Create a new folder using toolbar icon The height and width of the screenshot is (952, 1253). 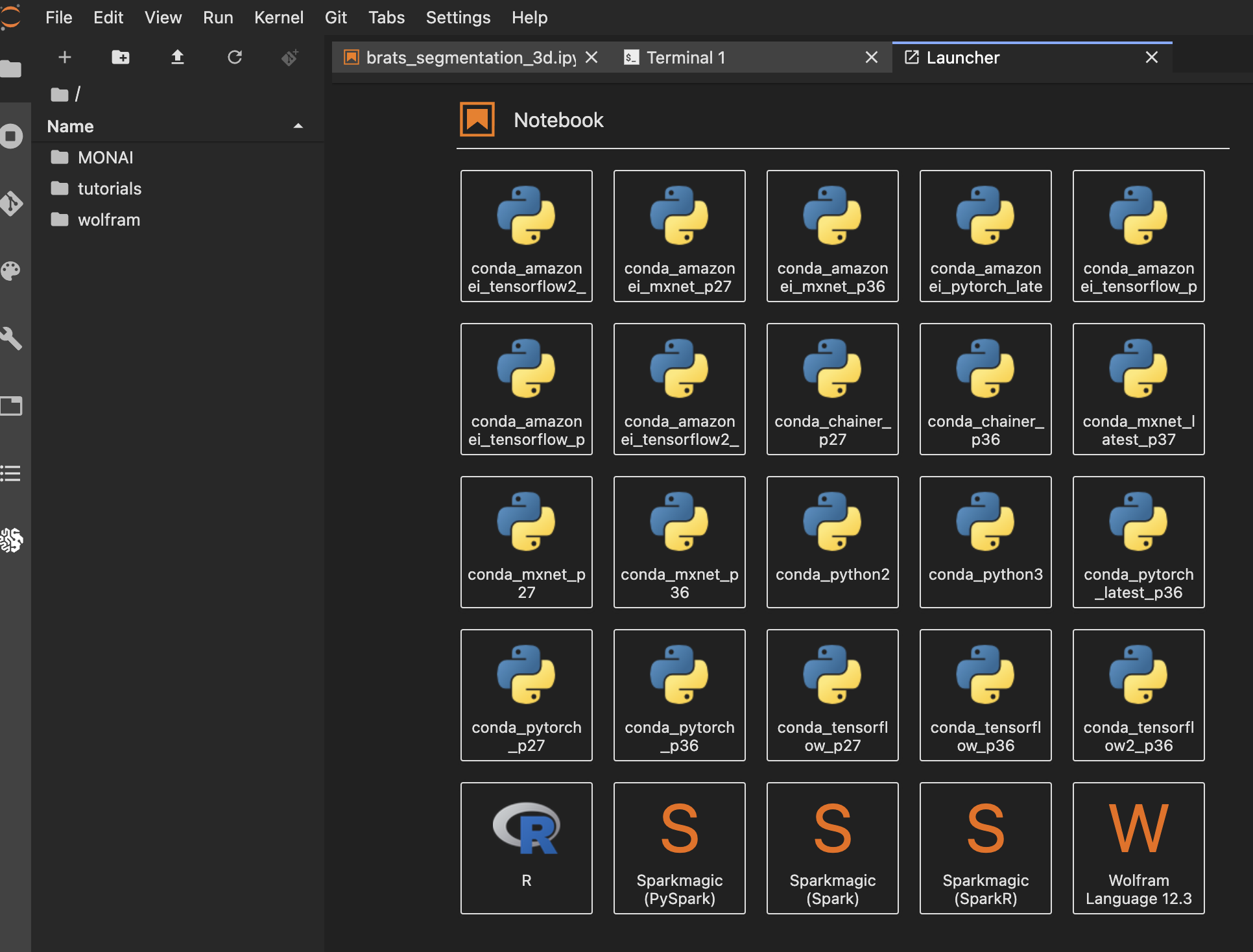(x=121, y=58)
